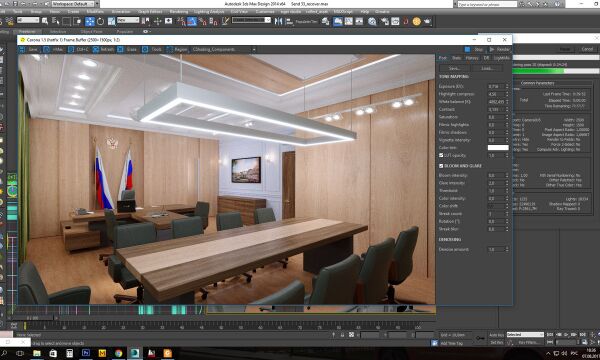Toggle the 3D Snaps button

pos(181,21)
